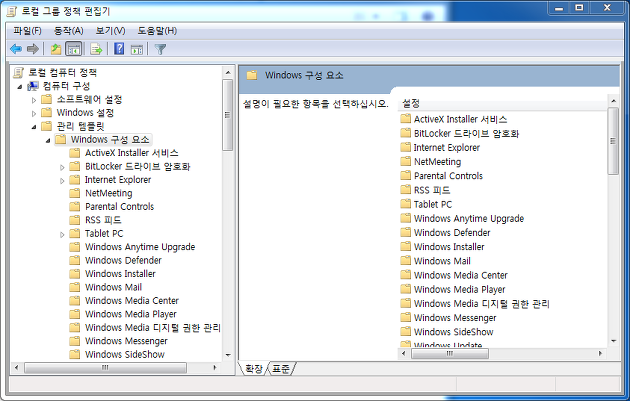Image resolution: width=630 pixels, height=401 pixels.
Task: Click the Filter funnel toolbar icon
Action: 160,49
